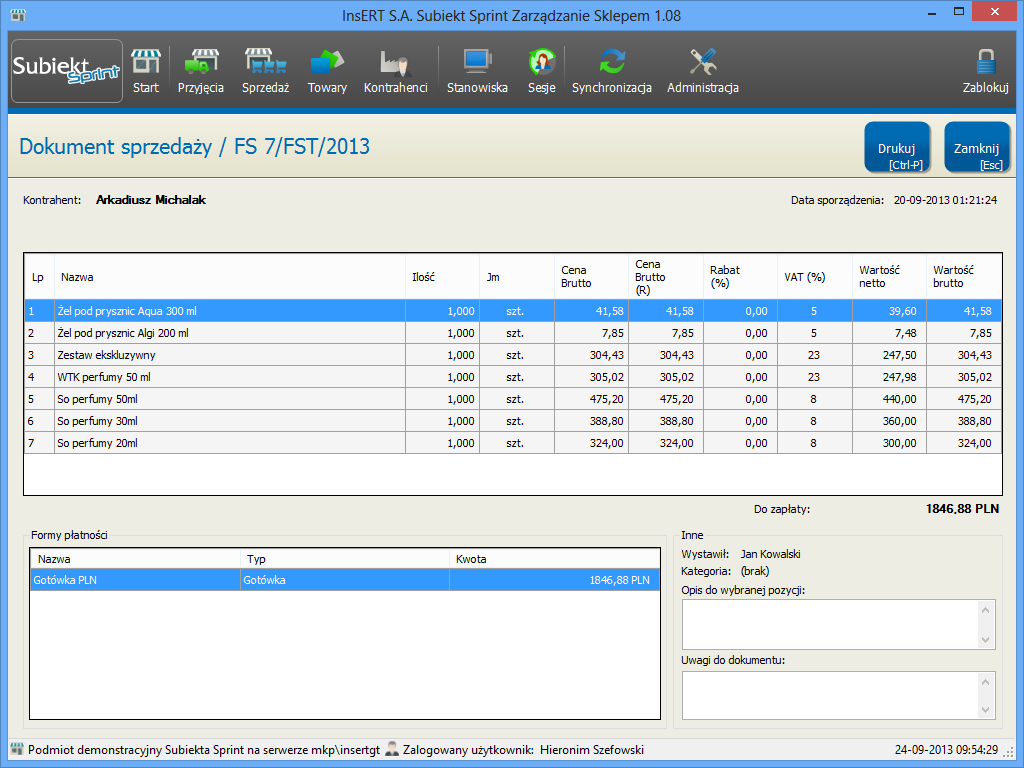Viewport: 1024px width, 768px height.
Task: Click the Lp column header
Action: pyautogui.click(x=39, y=277)
